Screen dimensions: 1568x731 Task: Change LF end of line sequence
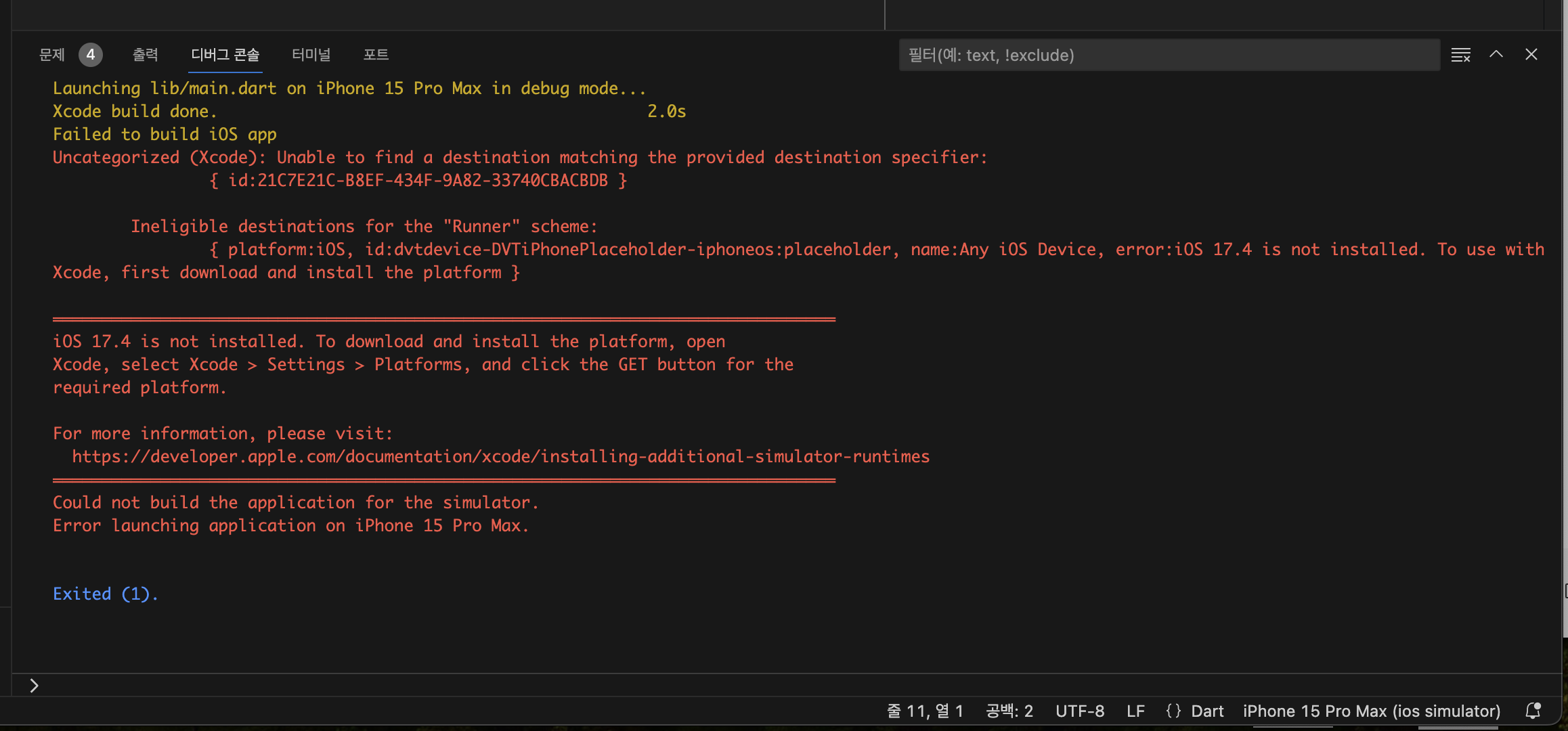pos(1135,711)
